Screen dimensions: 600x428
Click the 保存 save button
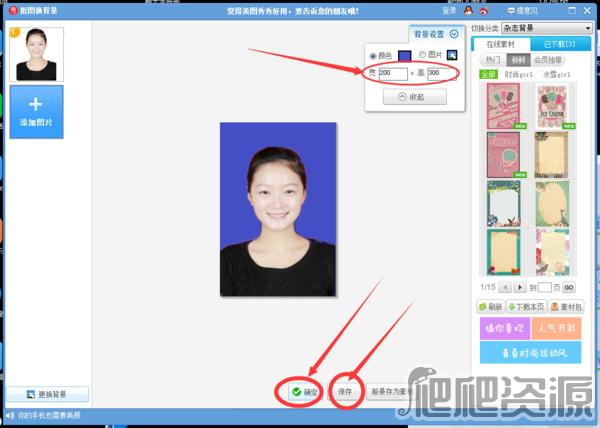(x=345, y=392)
